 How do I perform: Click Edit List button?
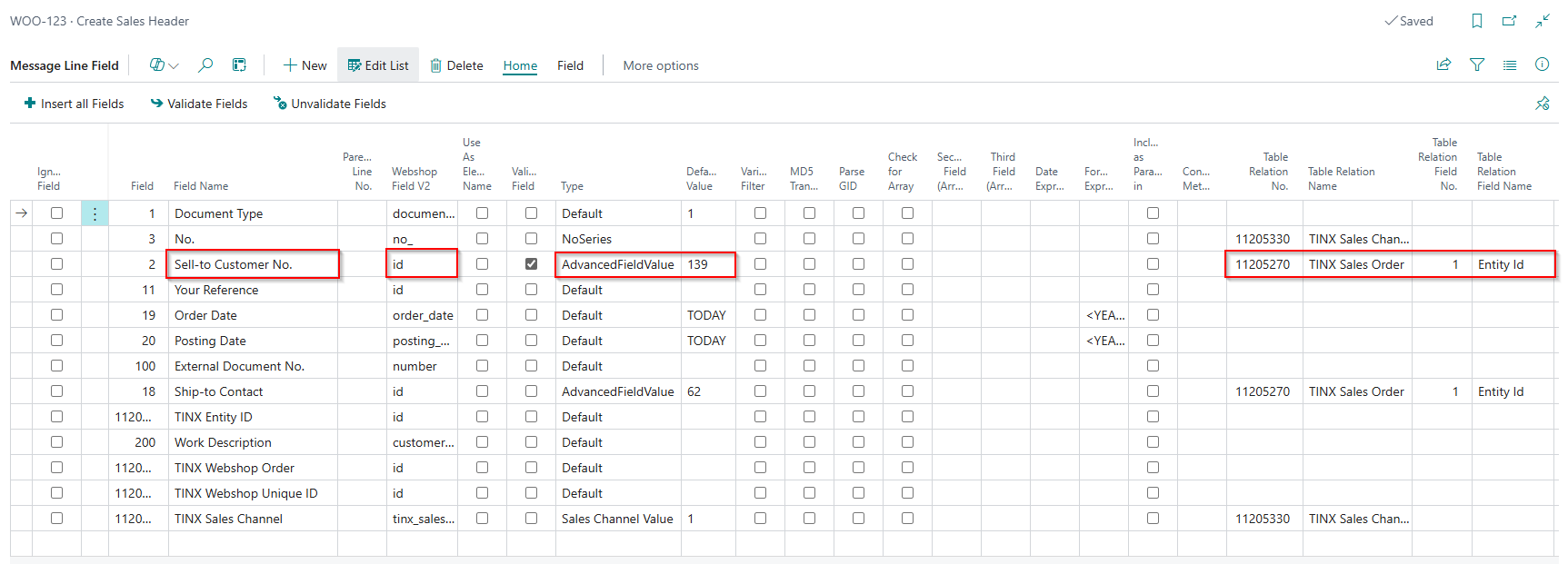tap(378, 65)
